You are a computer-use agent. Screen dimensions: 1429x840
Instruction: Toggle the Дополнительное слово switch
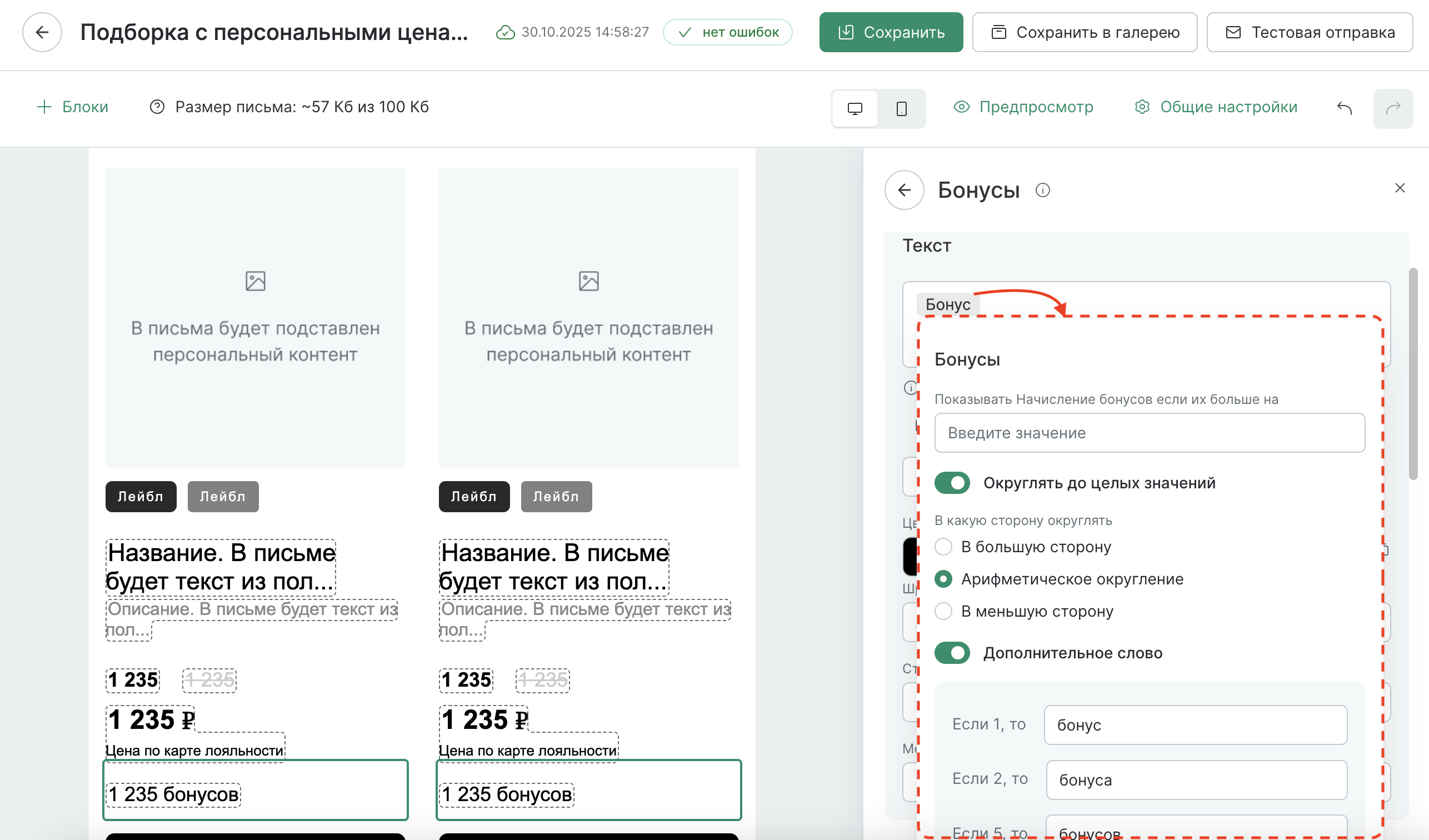pos(952,653)
